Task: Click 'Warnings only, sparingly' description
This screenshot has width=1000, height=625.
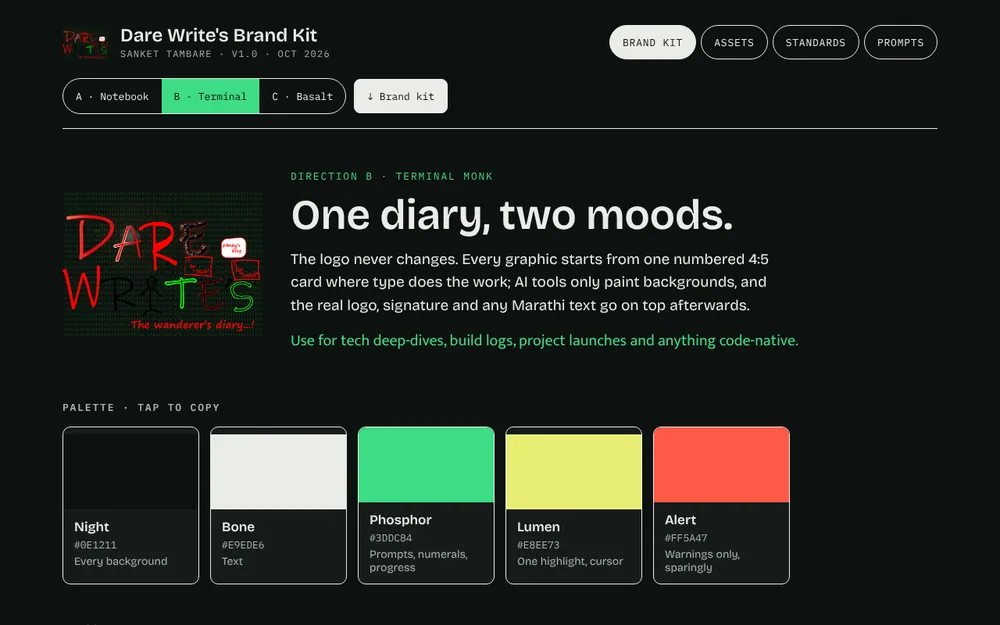Action: tap(702, 561)
